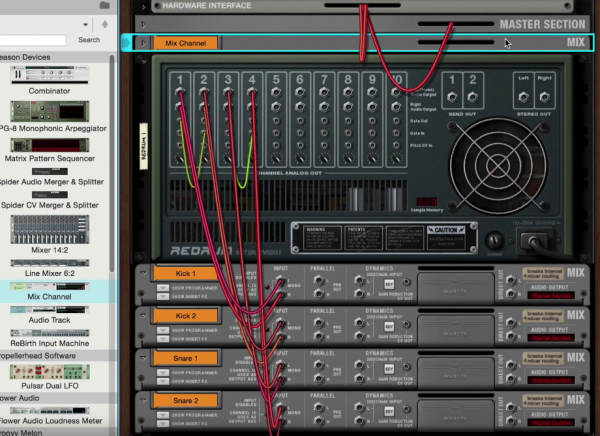Click Redrum Send Out 2 jack
600x436 pixels.
[473, 97]
